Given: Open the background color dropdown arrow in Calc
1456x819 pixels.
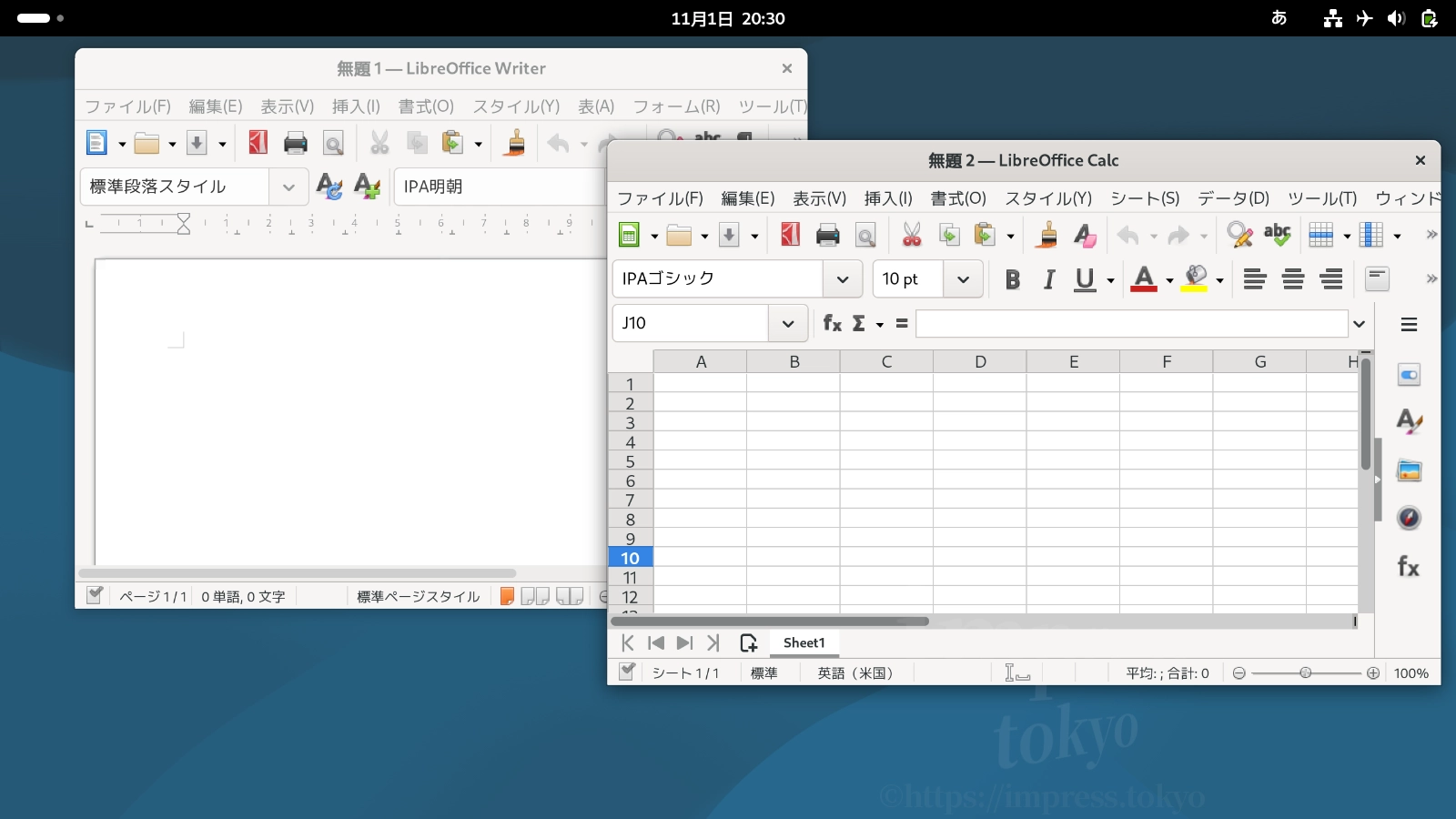Looking at the screenshot, I should click(1219, 280).
